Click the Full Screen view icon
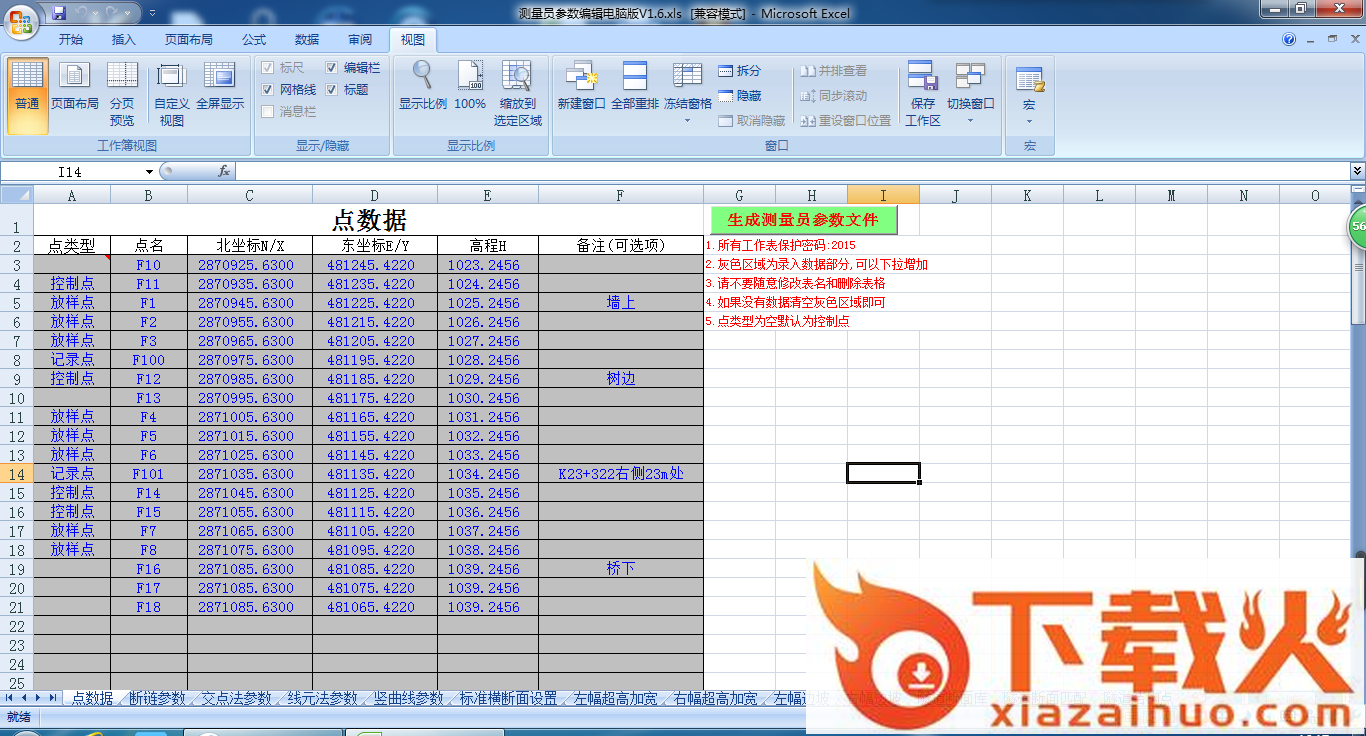Screen dimensions: 1366x736 coord(219,76)
